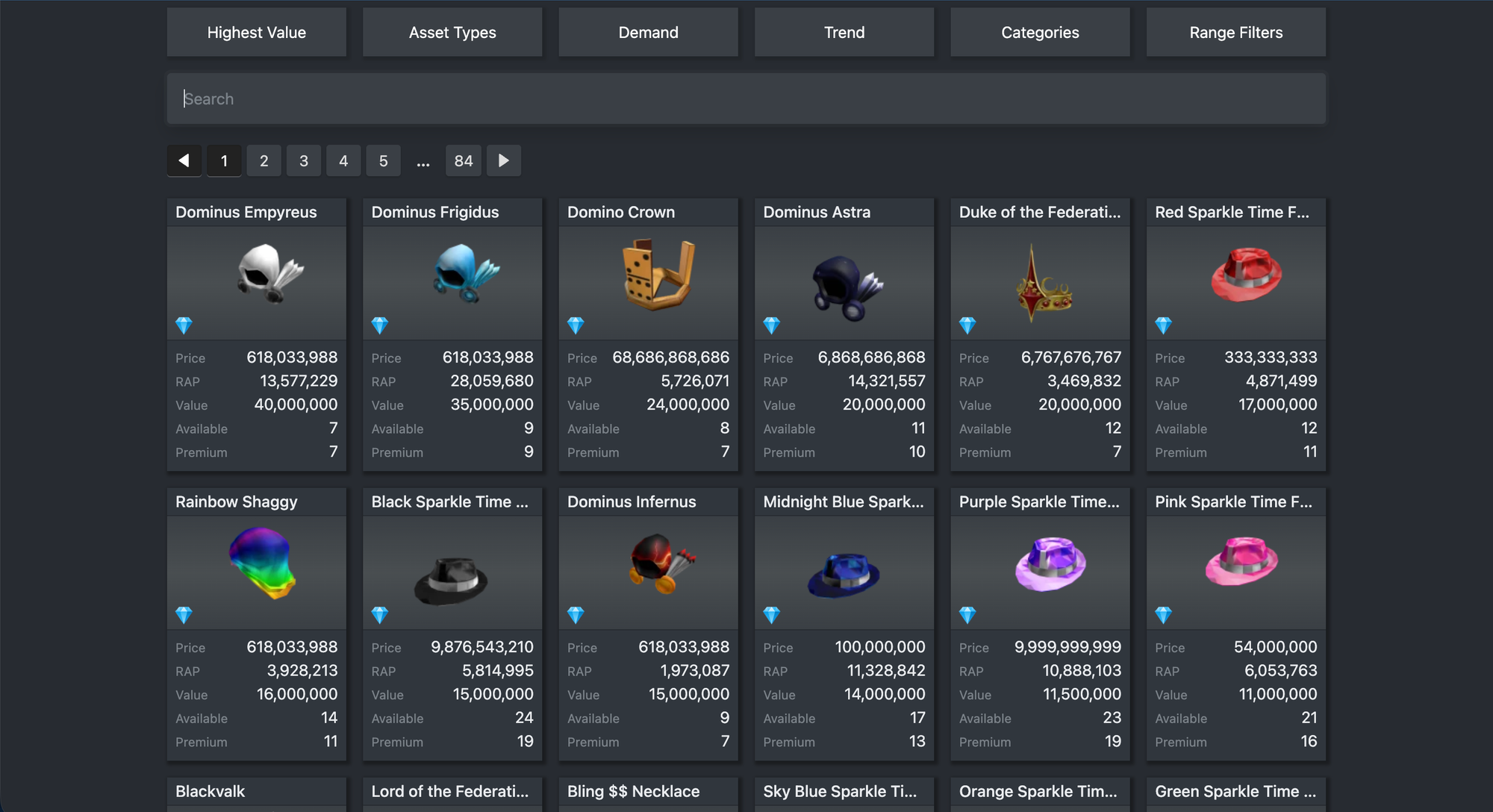Click the Search input field
The image size is (1493, 812).
[746, 99]
